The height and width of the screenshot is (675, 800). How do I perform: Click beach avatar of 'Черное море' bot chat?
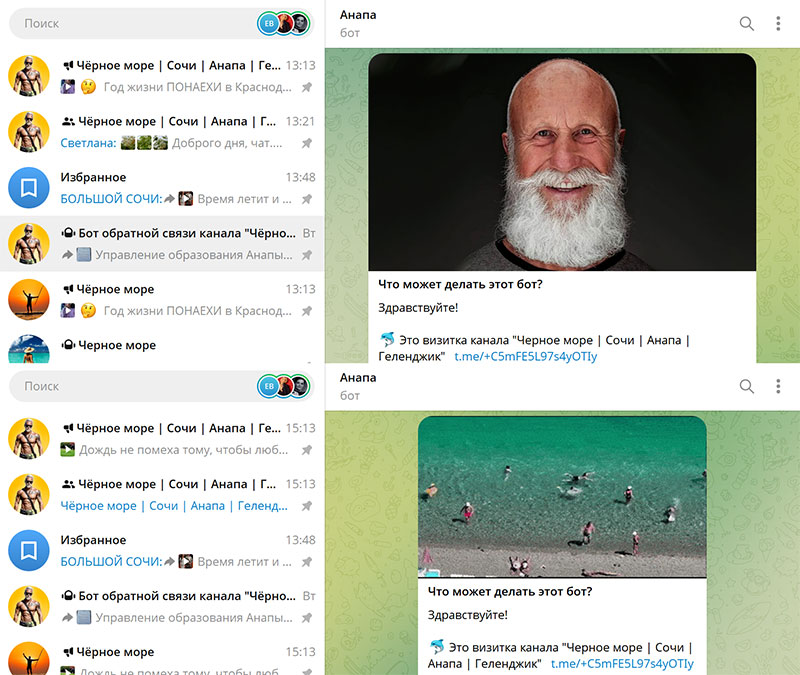(x=29, y=349)
